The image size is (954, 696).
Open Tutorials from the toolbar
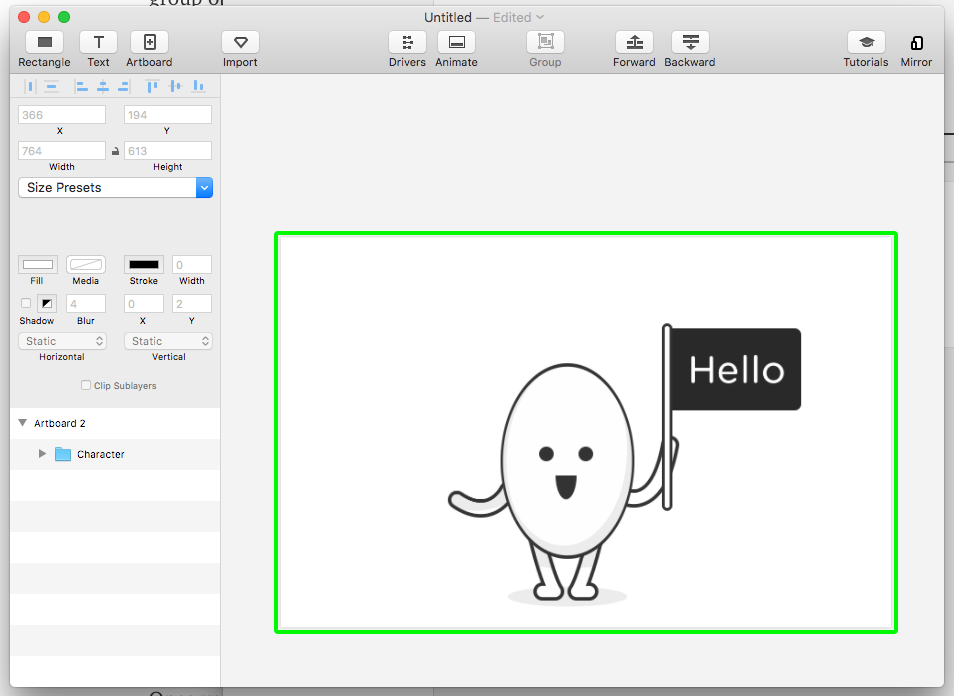866,42
